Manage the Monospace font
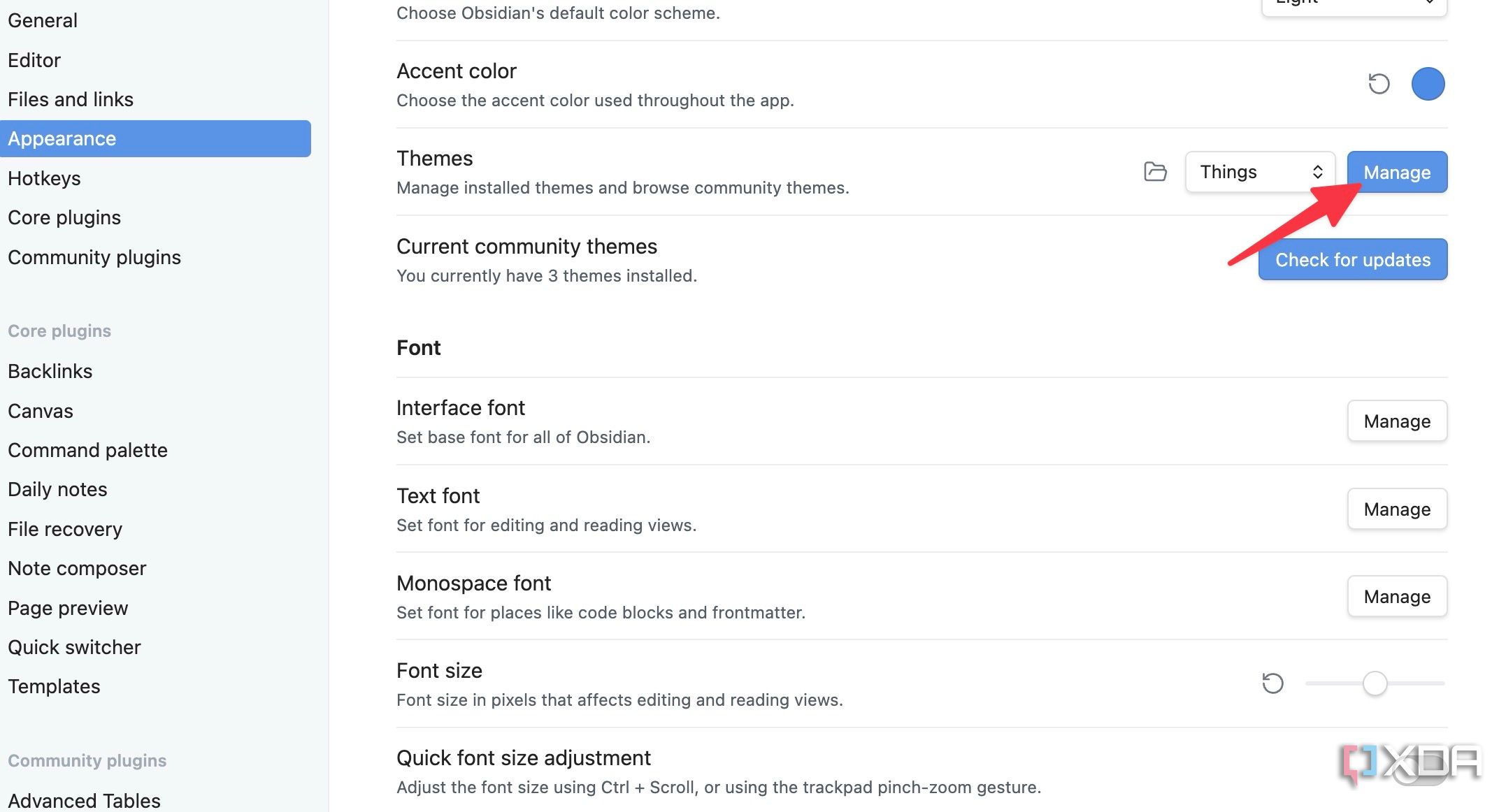This screenshot has width=1506, height=812. [x=1397, y=597]
